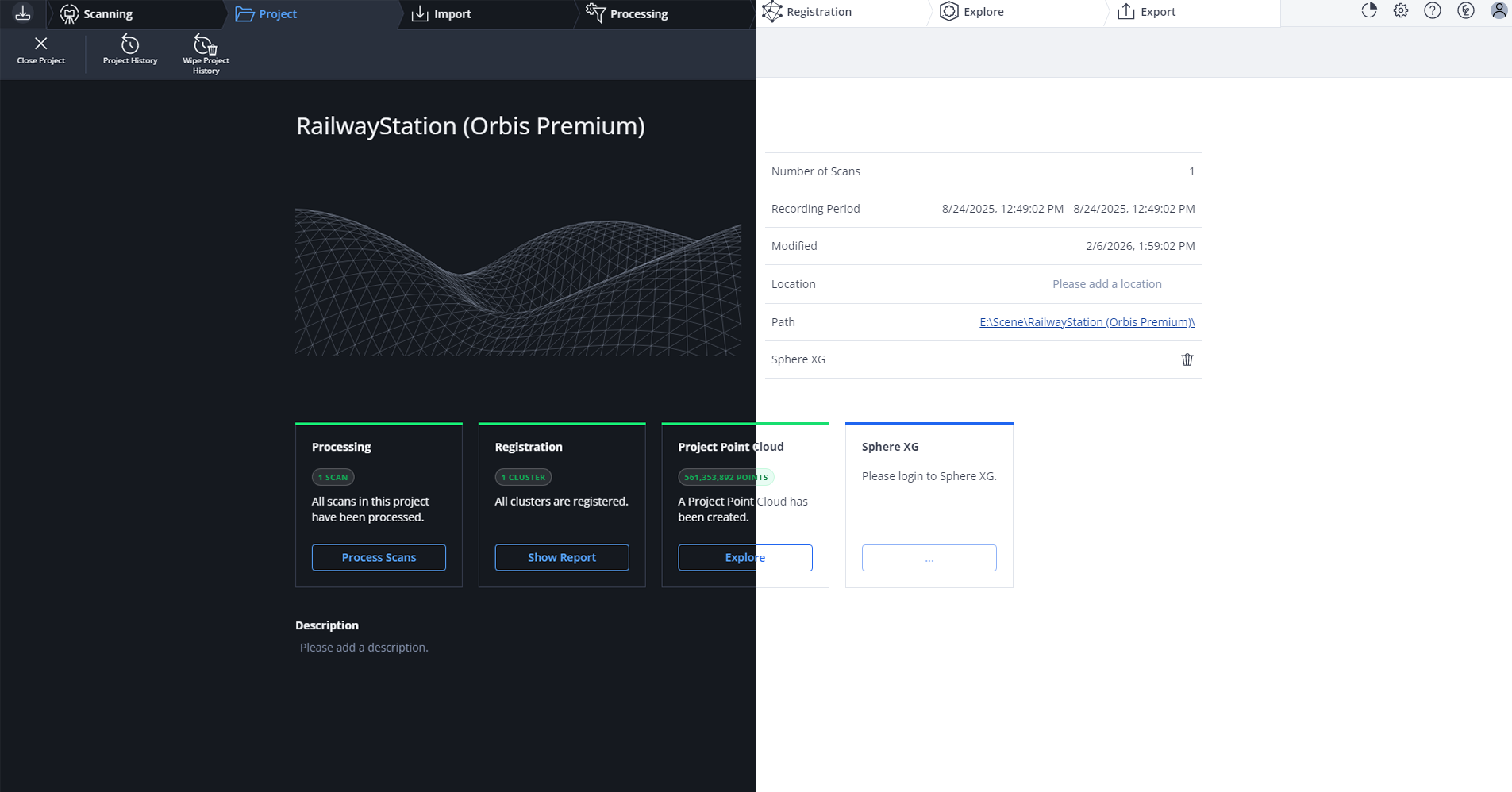The image size is (1512, 792).
Task: Click the Close Project icon
Action: pos(40,44)
